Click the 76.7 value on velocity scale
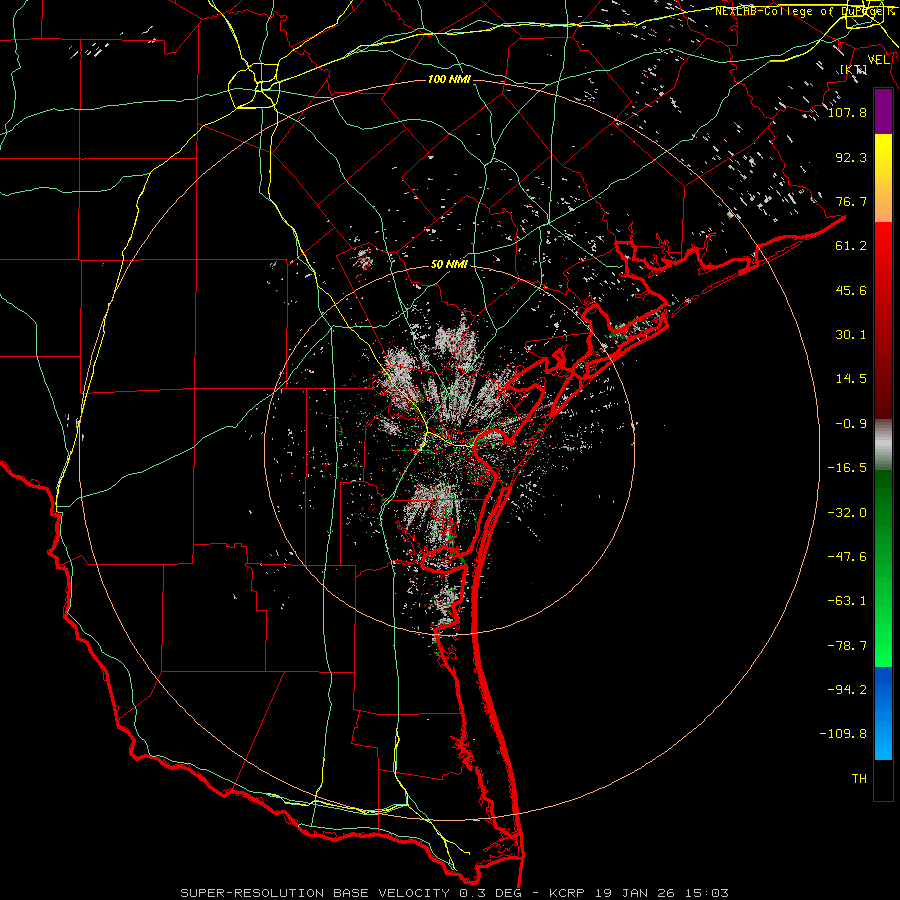 coord(851,201)
